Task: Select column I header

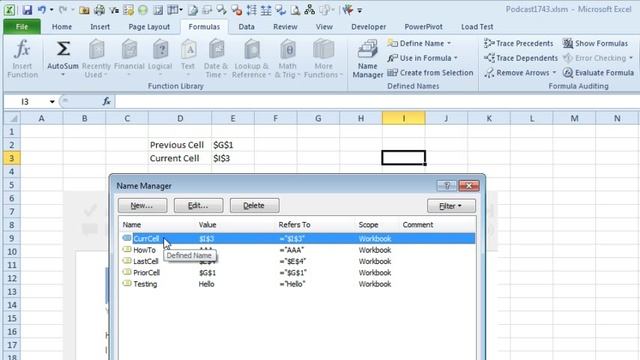Action: pos(404,118)
